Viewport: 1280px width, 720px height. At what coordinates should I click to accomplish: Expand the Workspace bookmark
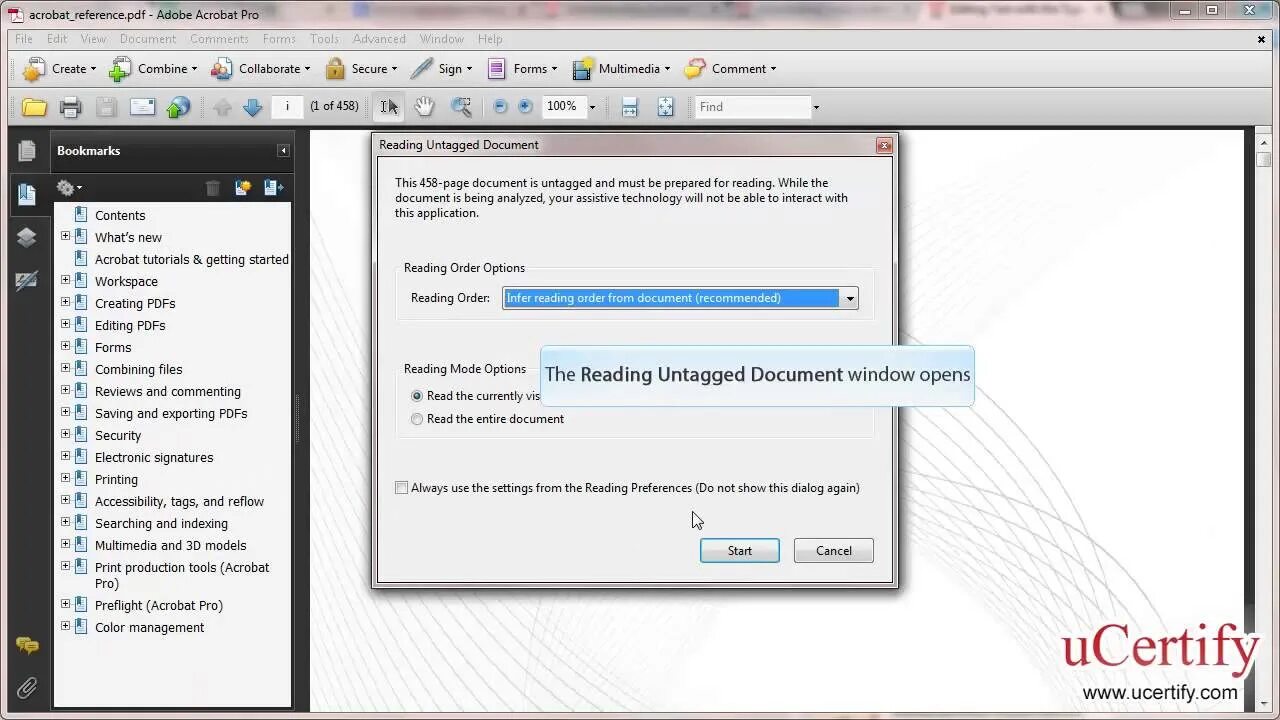pyautogui.click(x=66, y=280)
